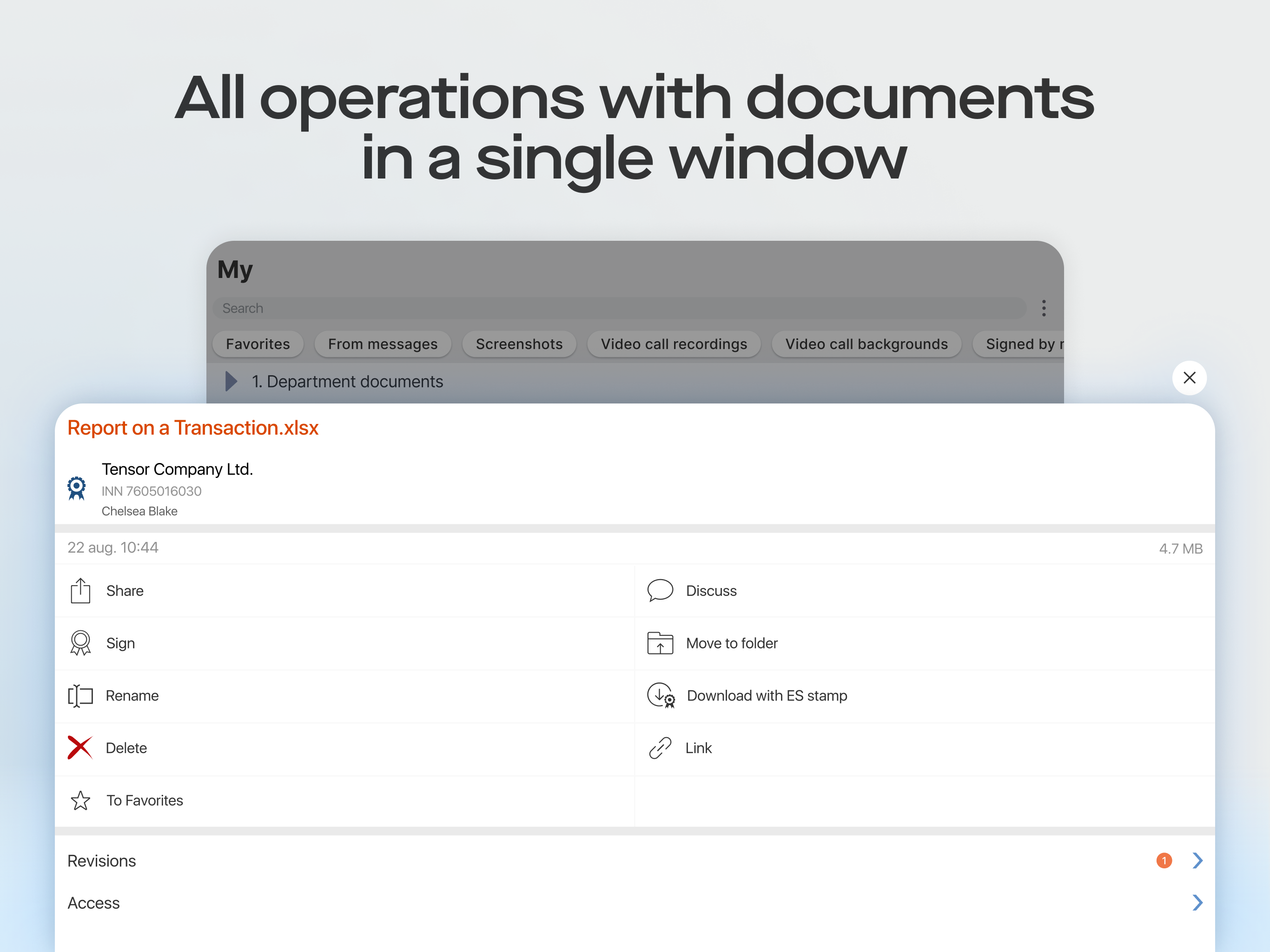Choose the To Favorites action label
Image resolution: width=1270 pixels, height=952 pixels.
coord(145,800)
